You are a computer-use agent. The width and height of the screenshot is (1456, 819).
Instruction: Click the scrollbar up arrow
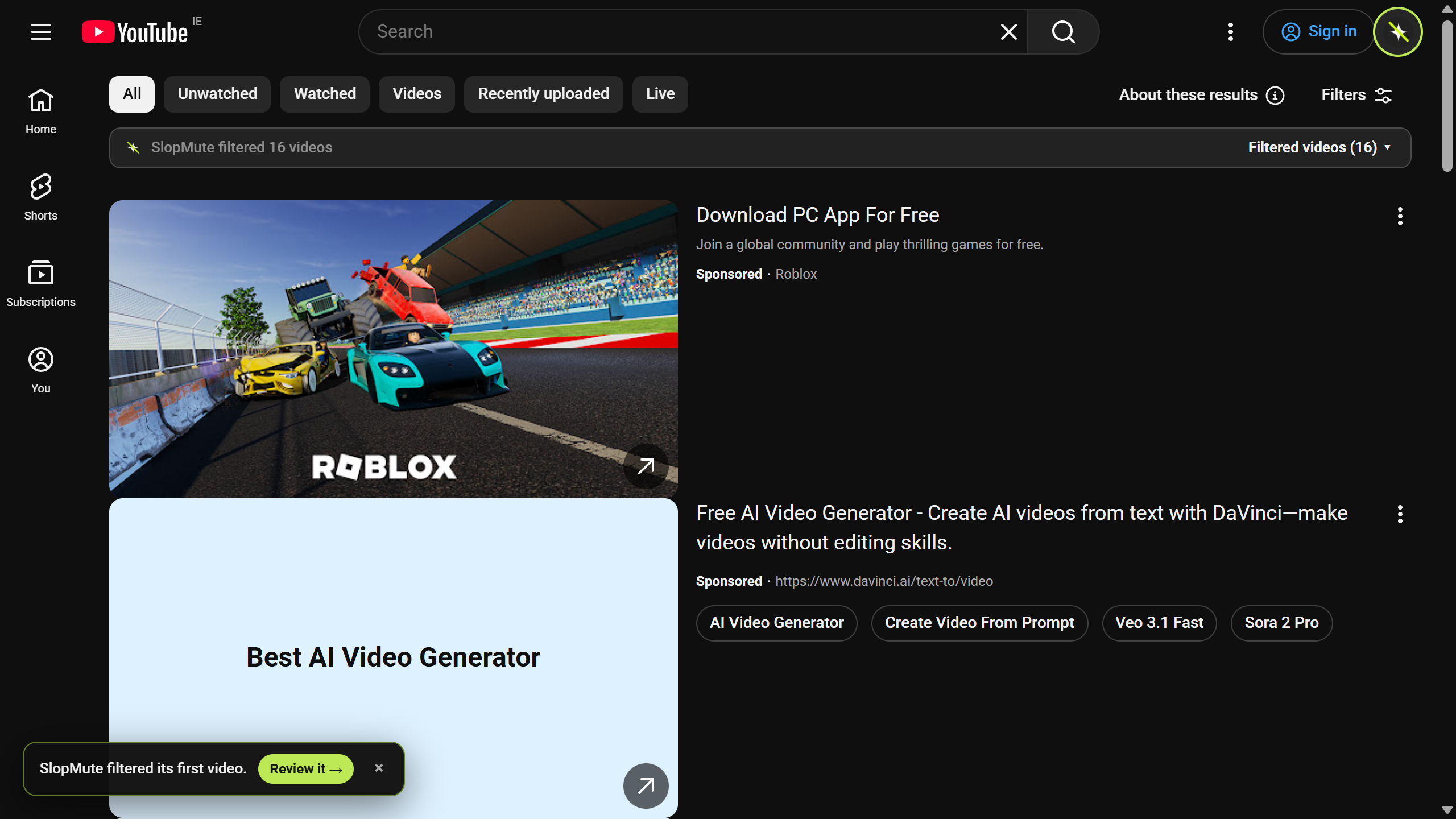click(1447, 9)
